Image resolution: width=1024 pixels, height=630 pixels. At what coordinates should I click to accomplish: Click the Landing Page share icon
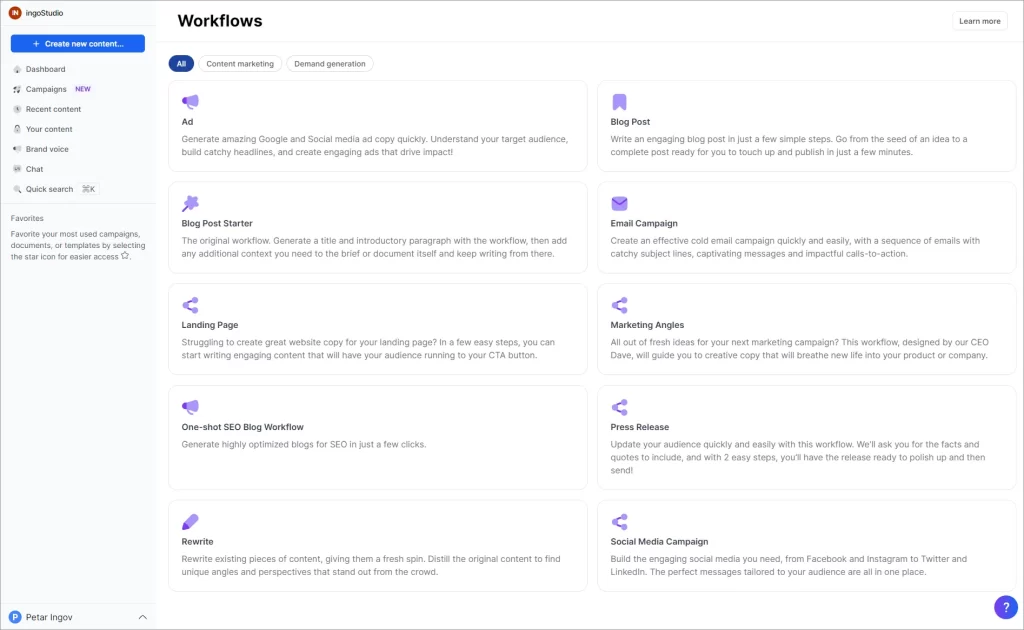[x=190, y=304]
